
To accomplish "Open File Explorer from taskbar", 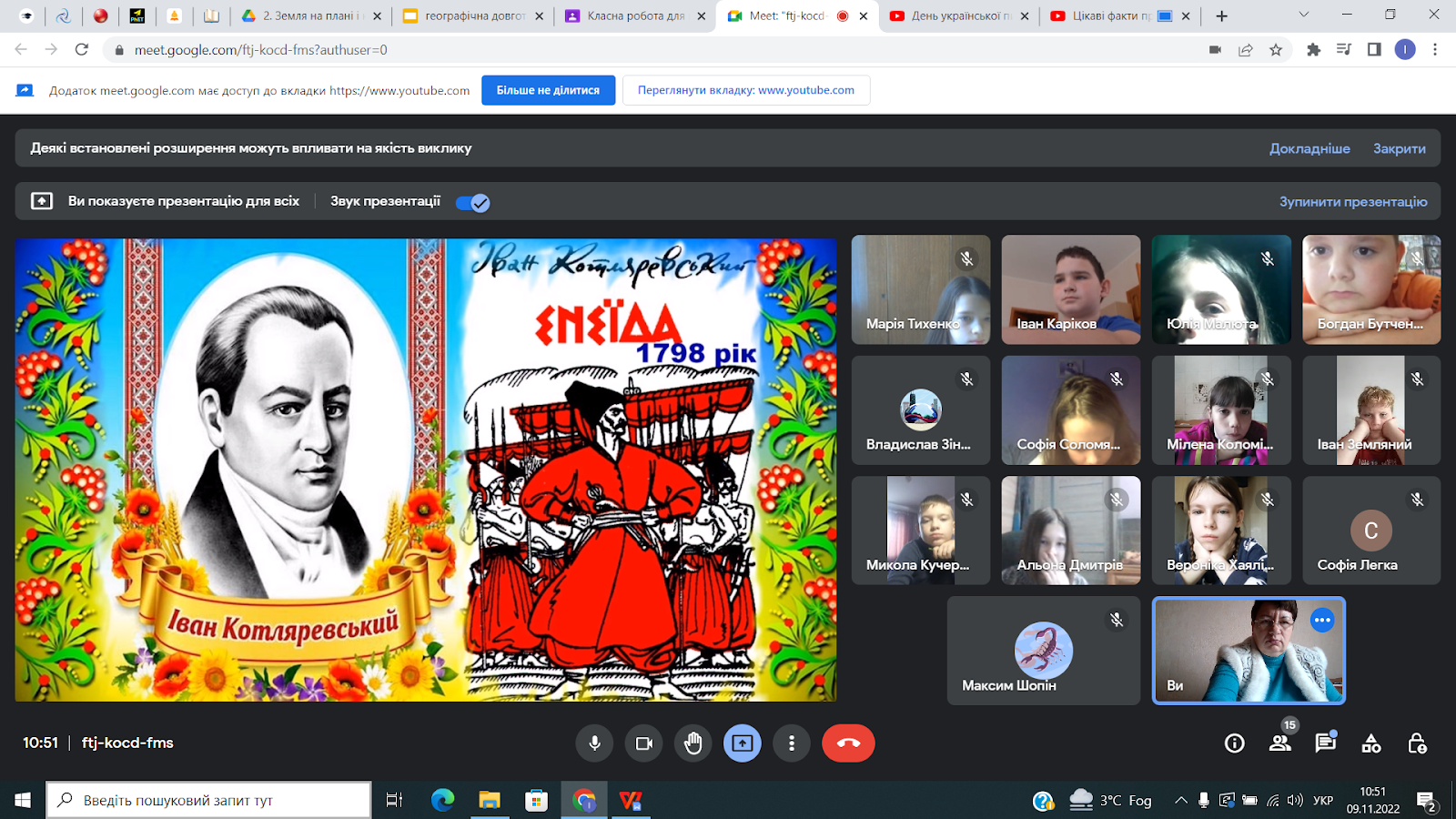I will point(490,800).
